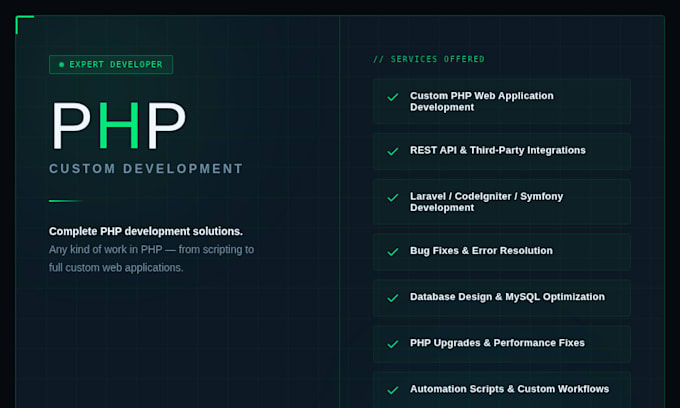Select Automation Scripts & Custom Workflows card
The width and height of the screenshot is (680, 408).
[x=502, y=390]
